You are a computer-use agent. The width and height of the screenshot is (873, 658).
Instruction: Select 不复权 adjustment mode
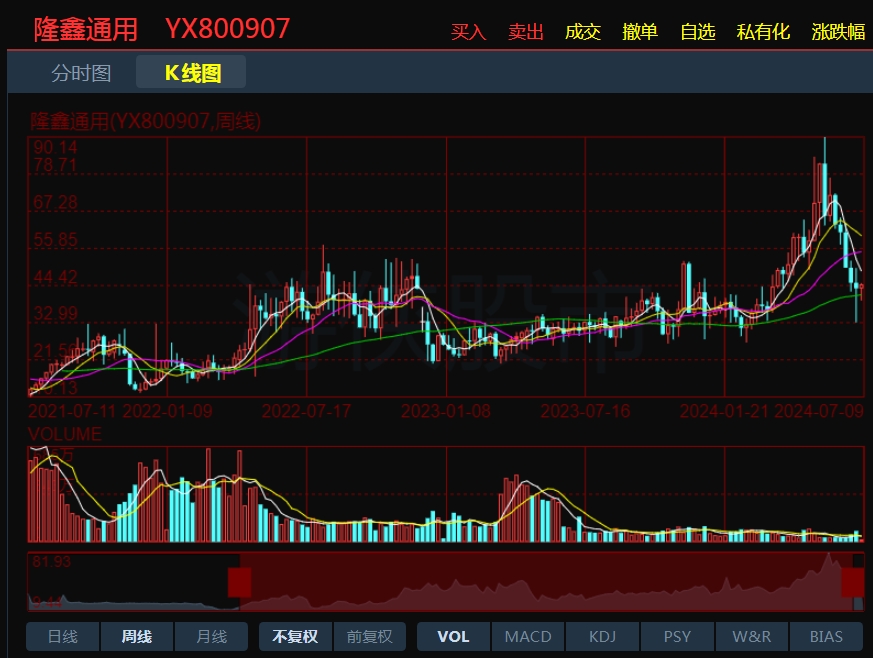(x=295, y=637)
